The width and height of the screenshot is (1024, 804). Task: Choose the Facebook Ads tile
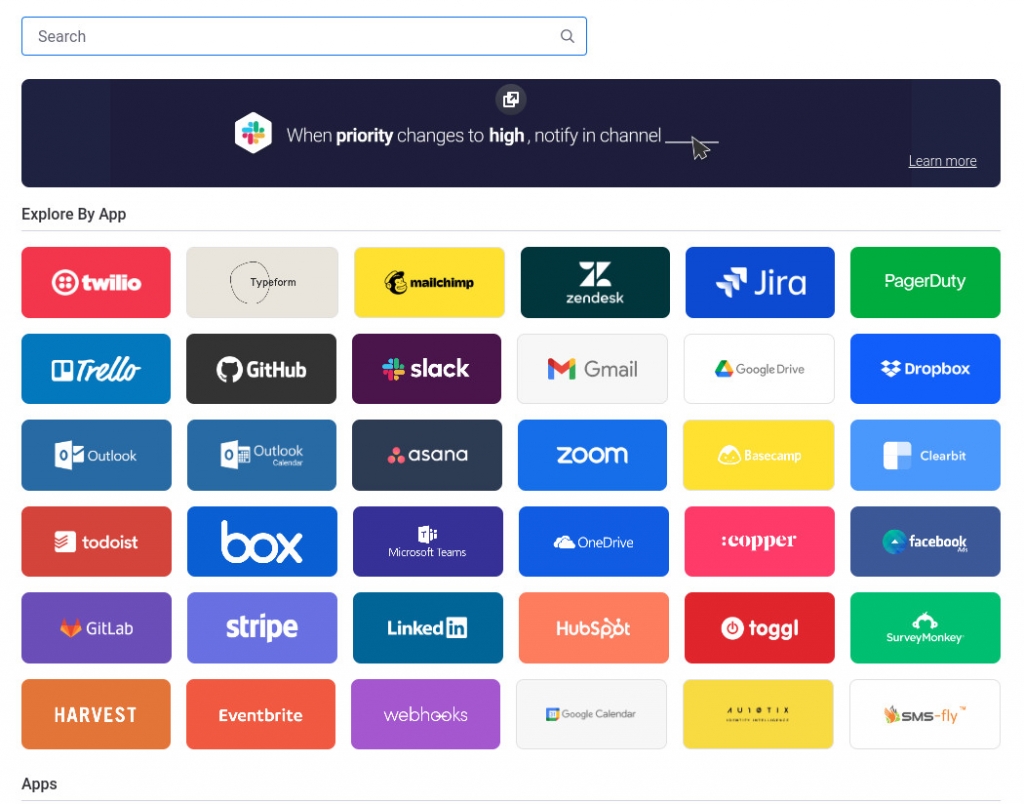925,541
